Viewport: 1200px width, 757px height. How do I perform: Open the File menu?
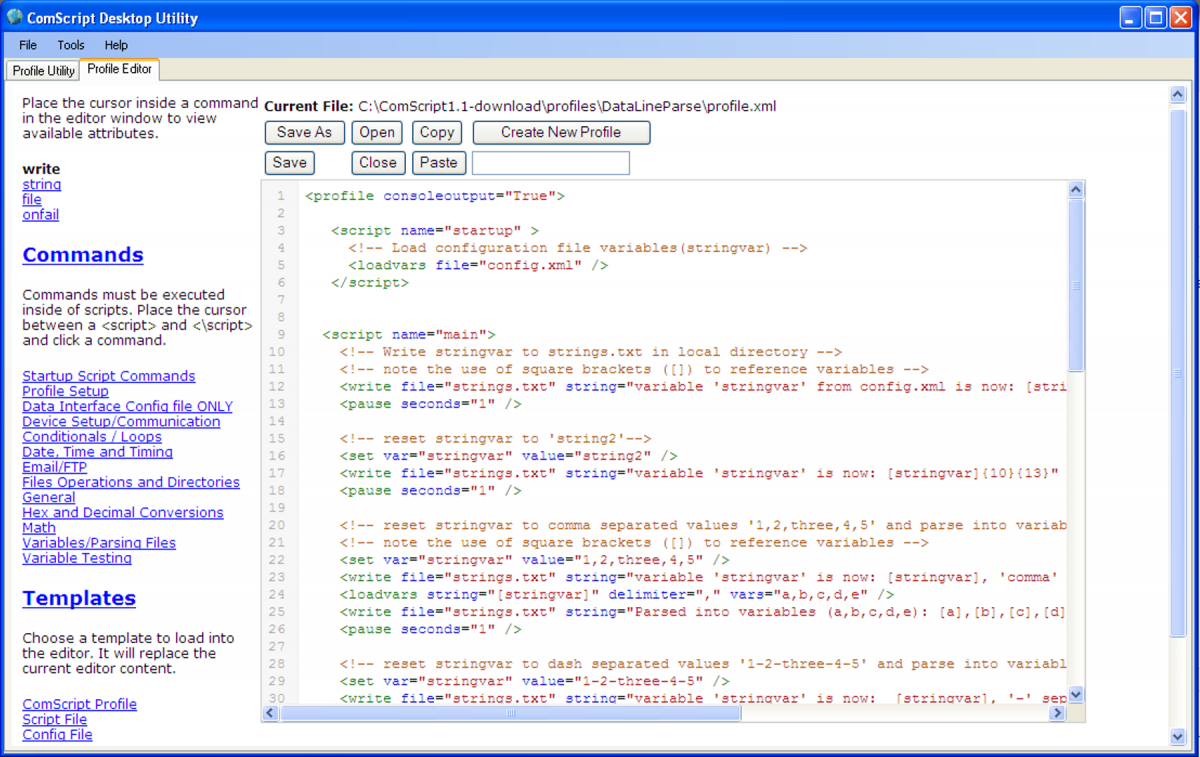[x=28, y=45]
